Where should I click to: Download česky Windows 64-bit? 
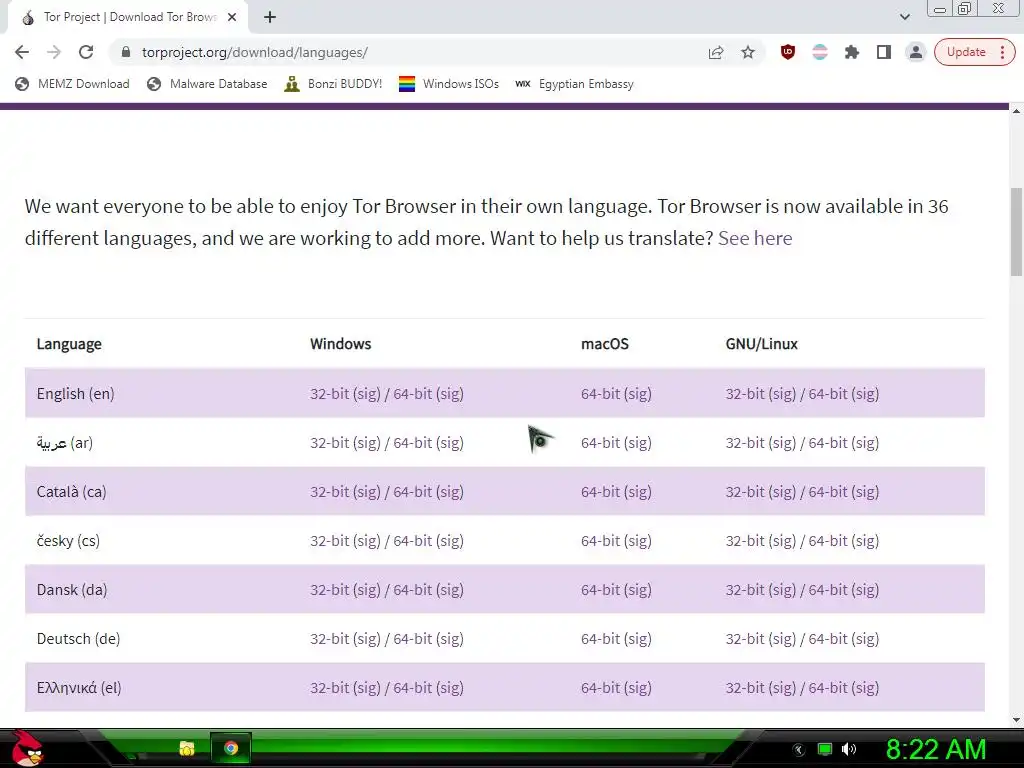pyautogui.click(x=413, y=541)
